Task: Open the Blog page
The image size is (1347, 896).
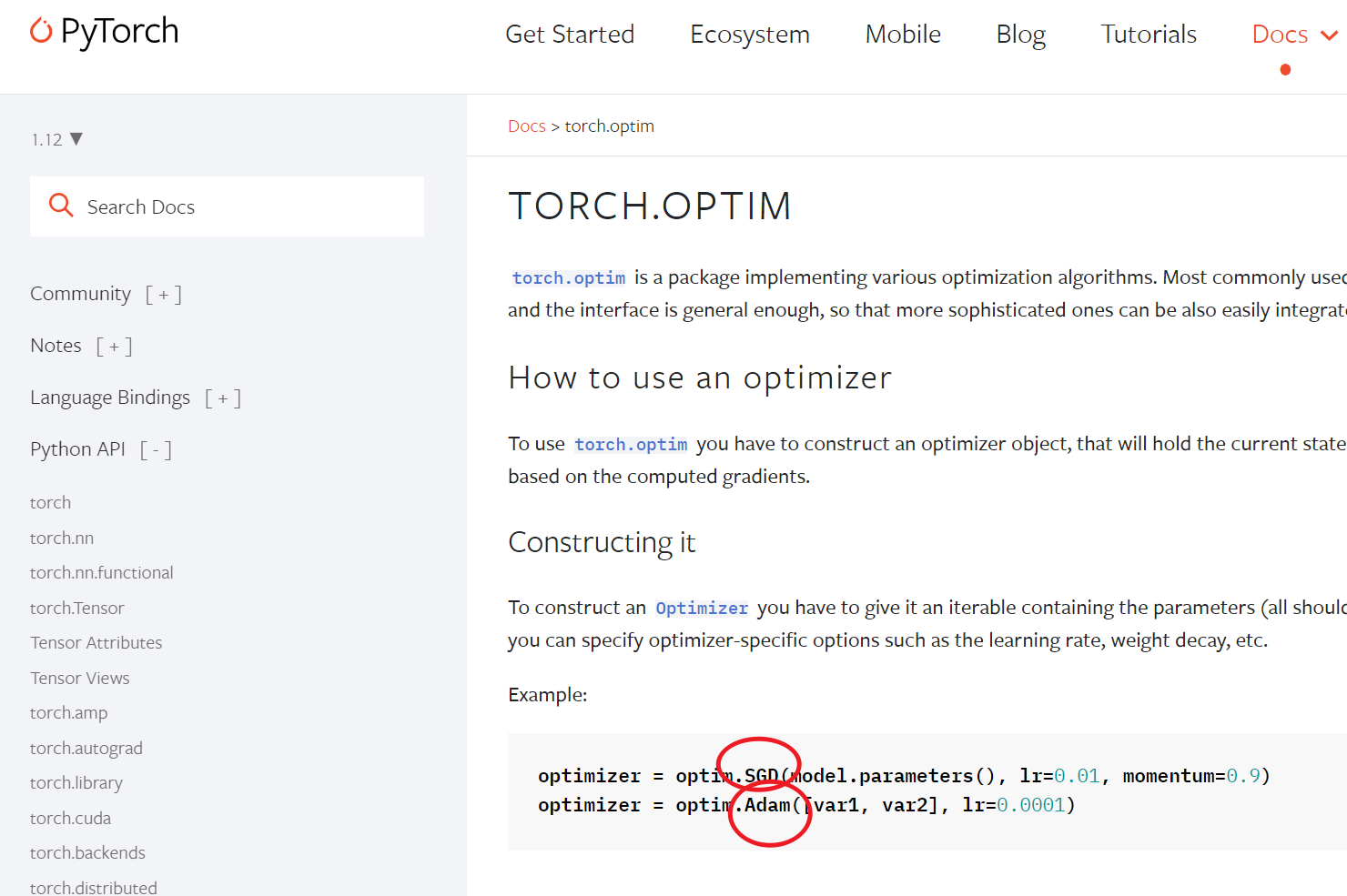Action: pyautogui.click(x=1021, y=35)
